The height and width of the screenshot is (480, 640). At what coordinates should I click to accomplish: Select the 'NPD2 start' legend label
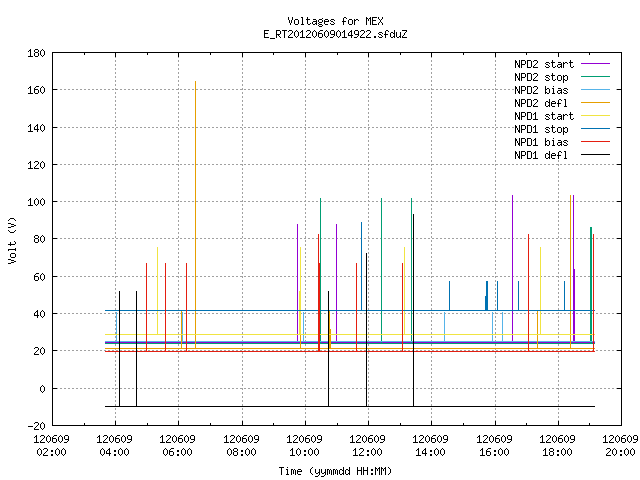(x=544, y=64)
